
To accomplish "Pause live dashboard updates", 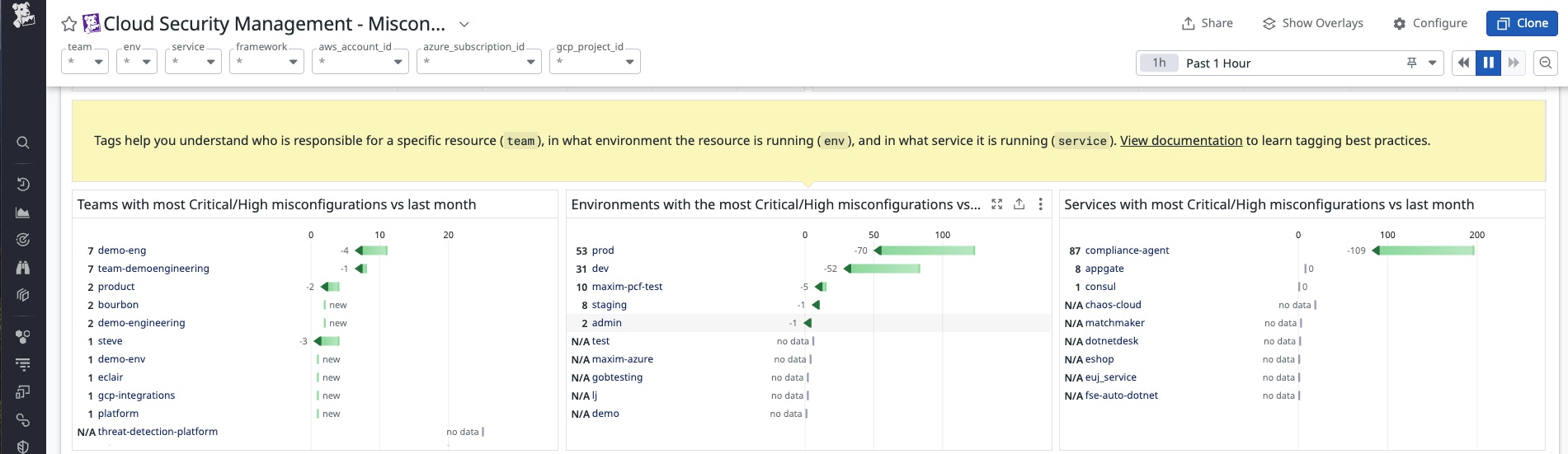I will pyautogui.click(x=1488, y=63).
